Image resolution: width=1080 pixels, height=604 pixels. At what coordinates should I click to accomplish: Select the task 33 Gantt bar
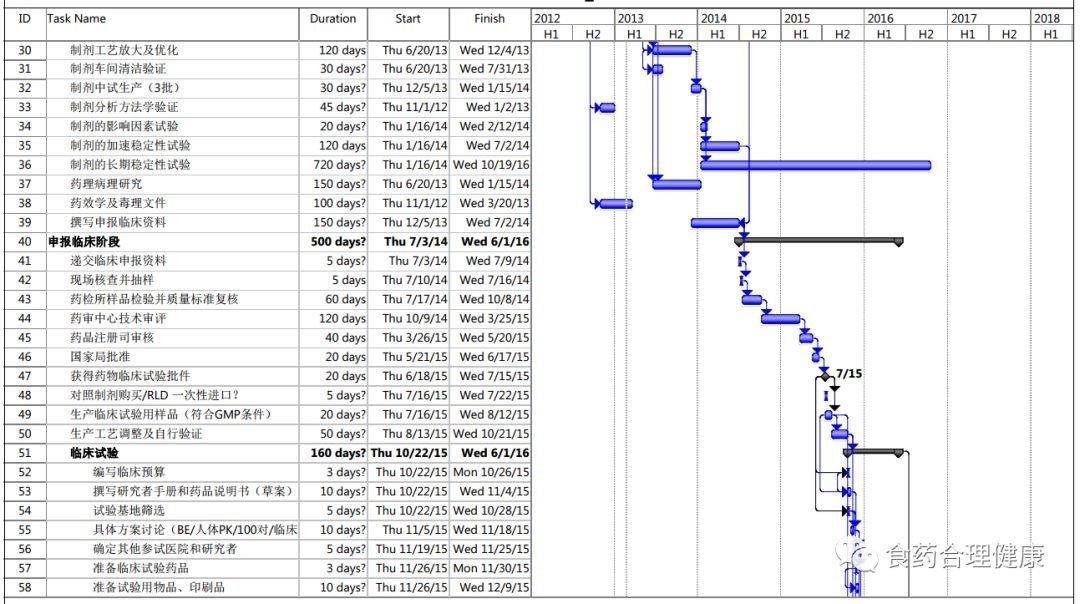607,107
